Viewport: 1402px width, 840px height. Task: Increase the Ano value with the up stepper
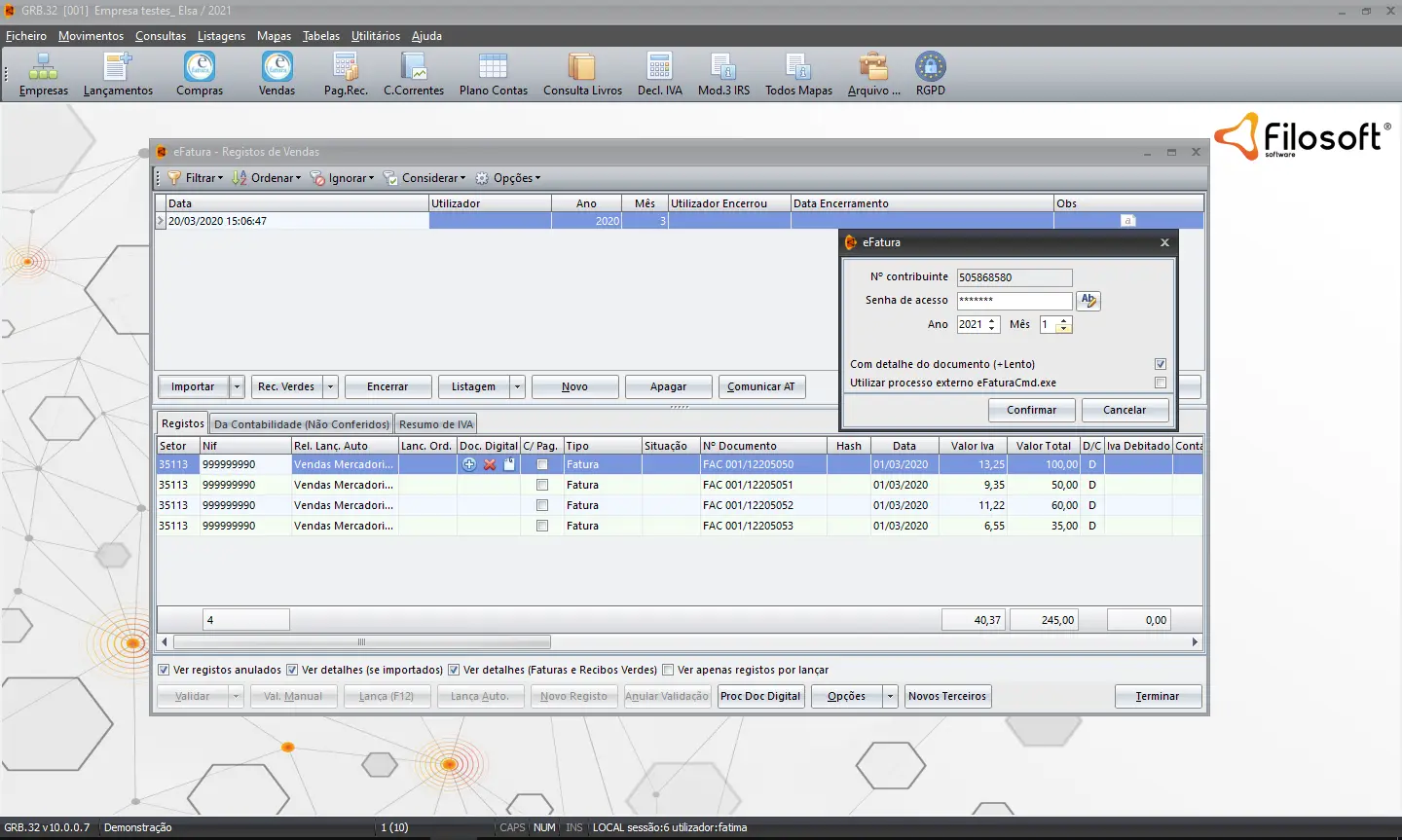click(992, 320)
